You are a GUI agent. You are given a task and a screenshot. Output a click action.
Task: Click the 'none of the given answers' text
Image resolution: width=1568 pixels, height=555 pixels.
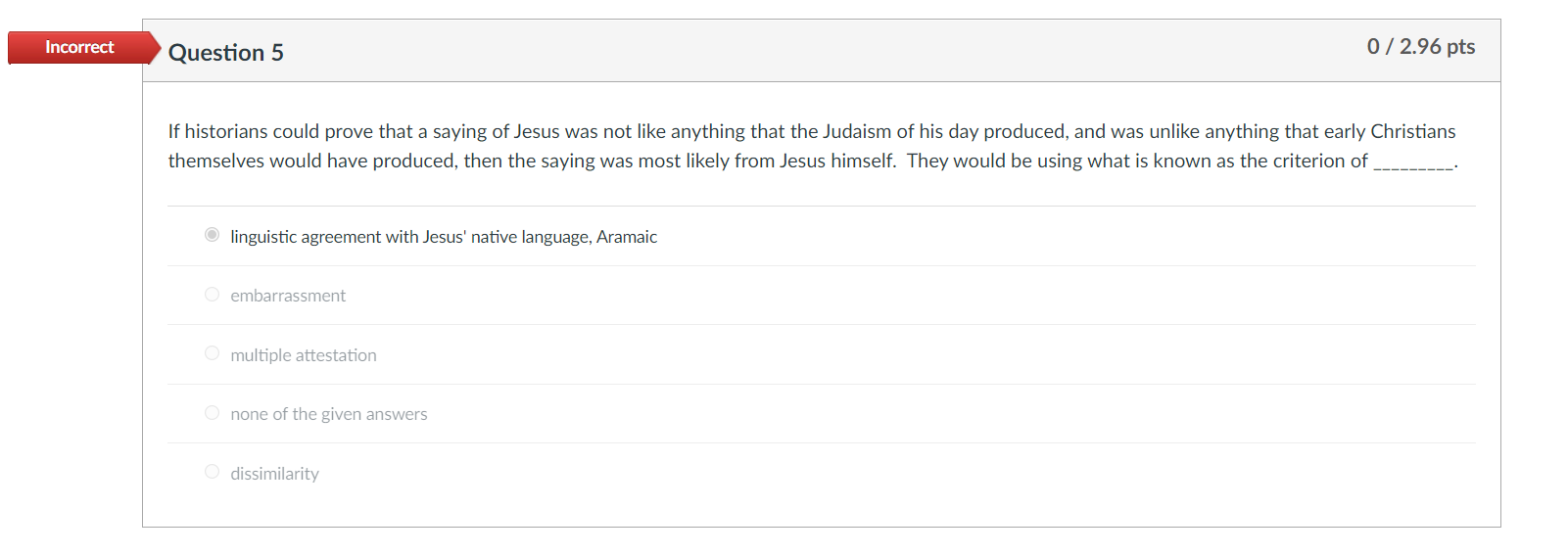(x=329, y=414)
